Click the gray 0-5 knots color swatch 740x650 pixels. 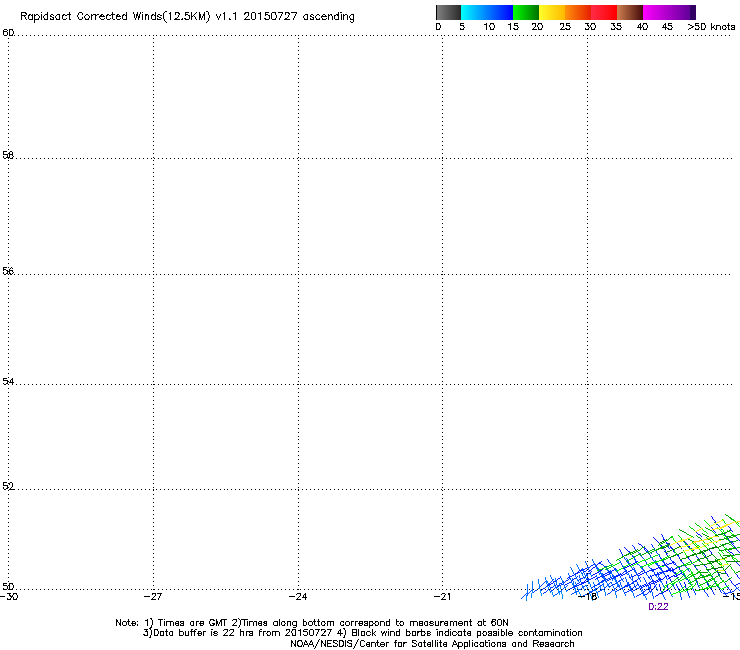pos(448,12)
